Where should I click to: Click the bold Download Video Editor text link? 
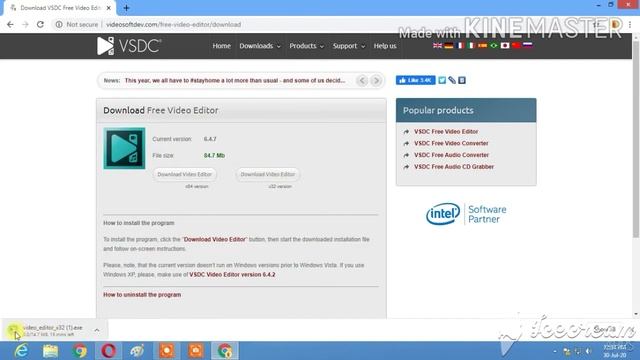tap(215, 240)
